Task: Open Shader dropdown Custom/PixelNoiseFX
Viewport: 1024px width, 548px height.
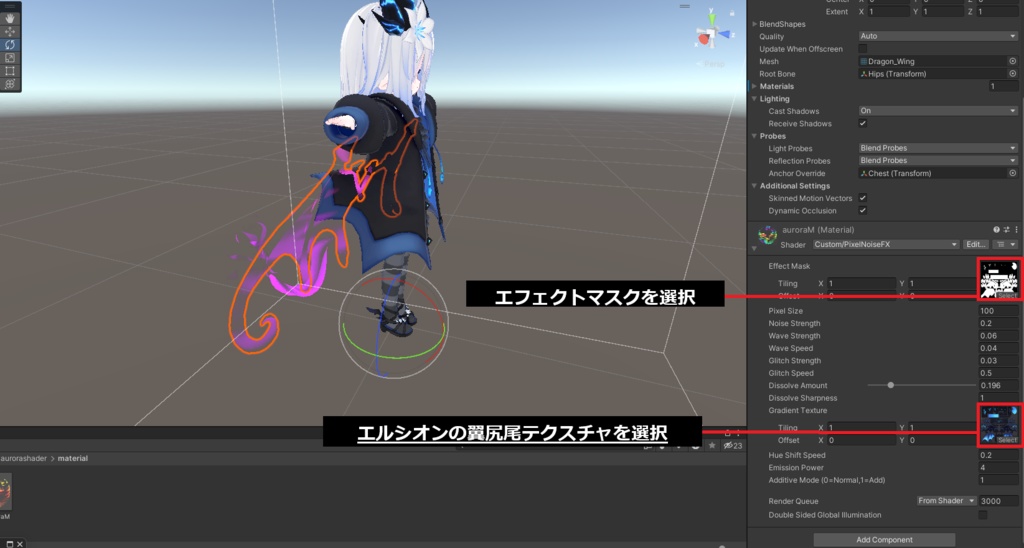Action: pos(886,244)
